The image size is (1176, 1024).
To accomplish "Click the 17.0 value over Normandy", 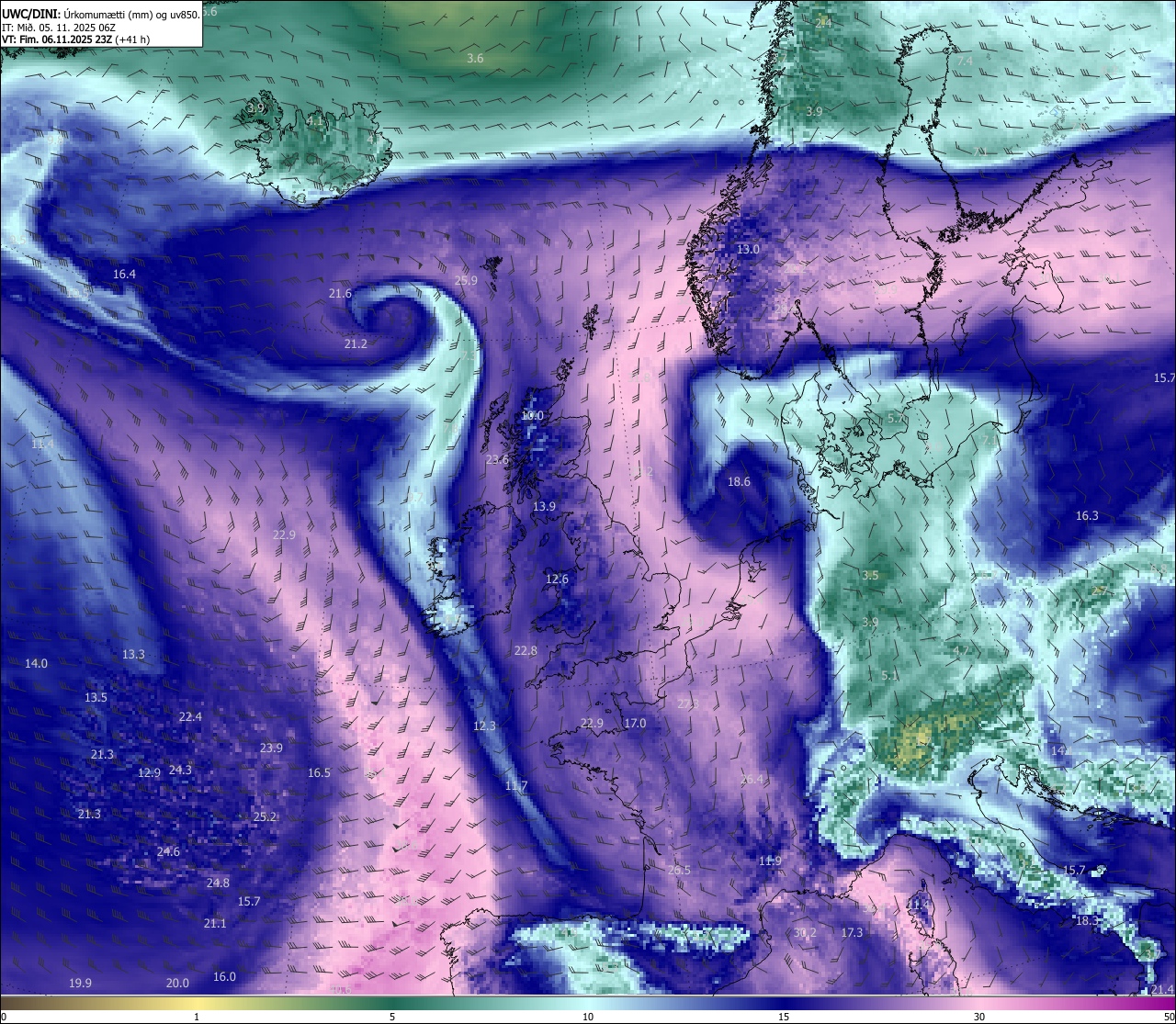I will pyautogui.click(x=635, y=724).
